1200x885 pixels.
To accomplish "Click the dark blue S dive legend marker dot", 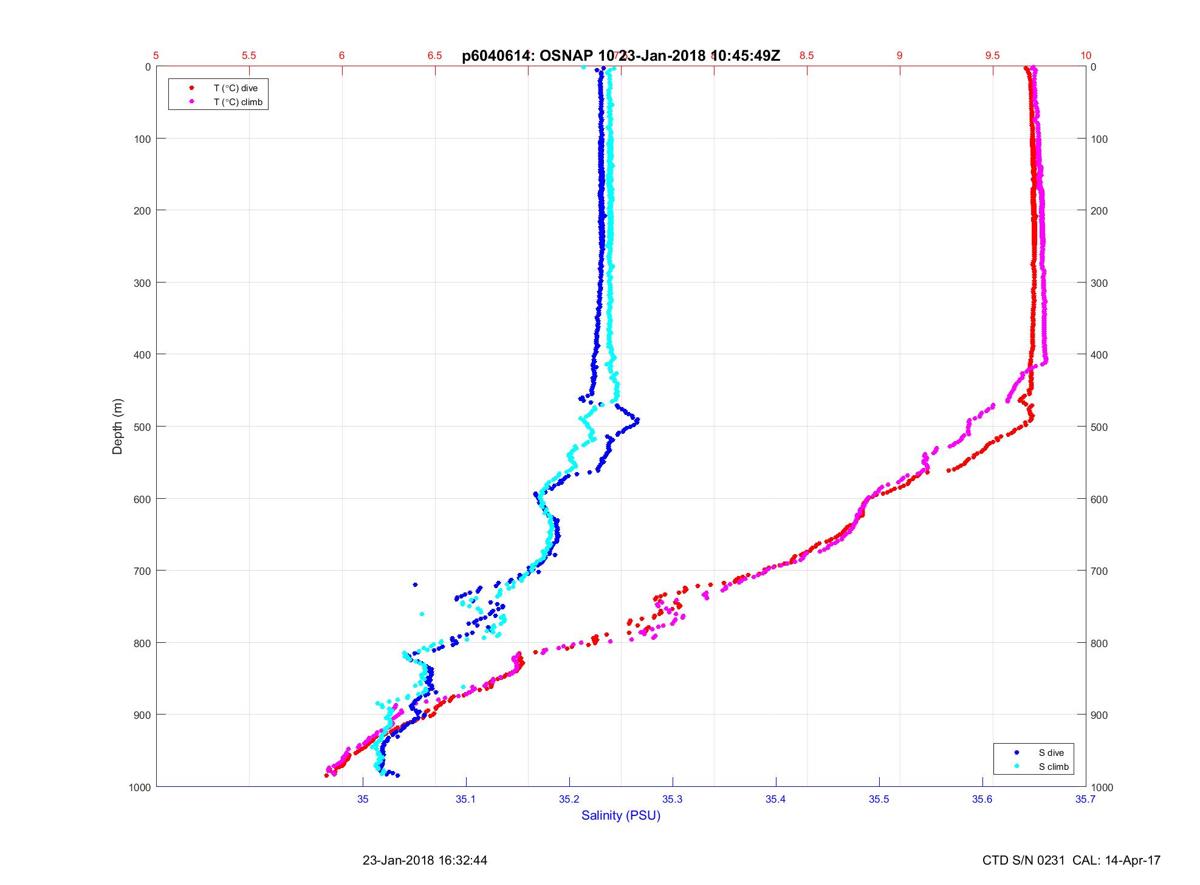I will [1017, 752].
